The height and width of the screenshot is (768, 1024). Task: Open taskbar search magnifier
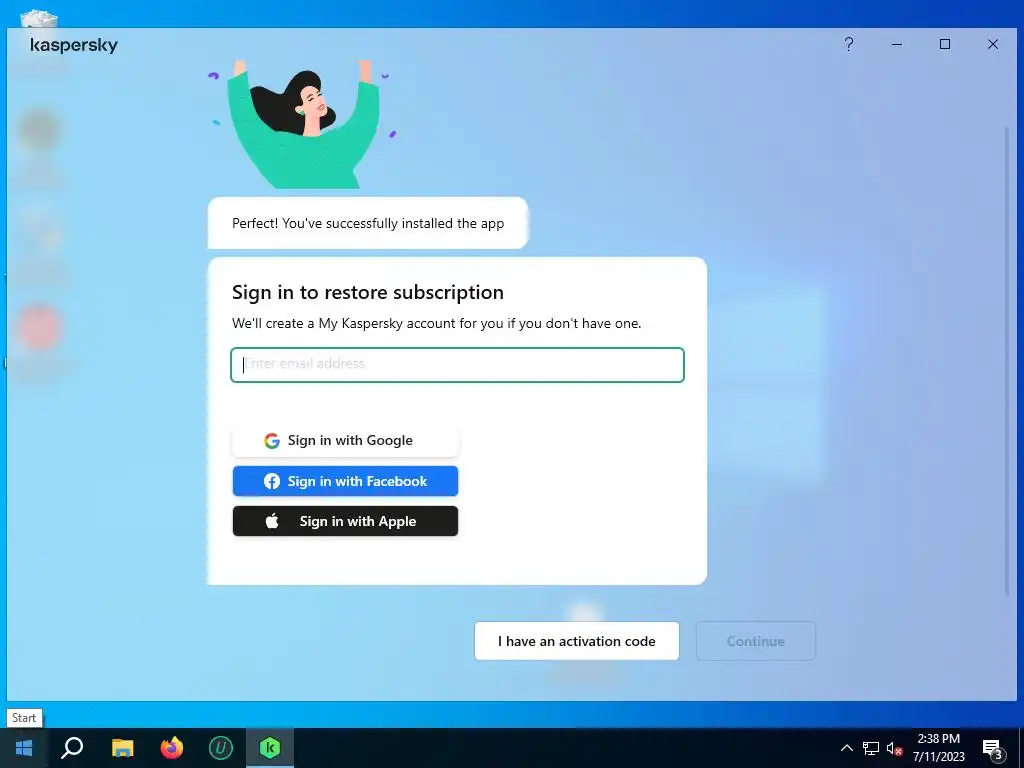(x=72, y=748)
